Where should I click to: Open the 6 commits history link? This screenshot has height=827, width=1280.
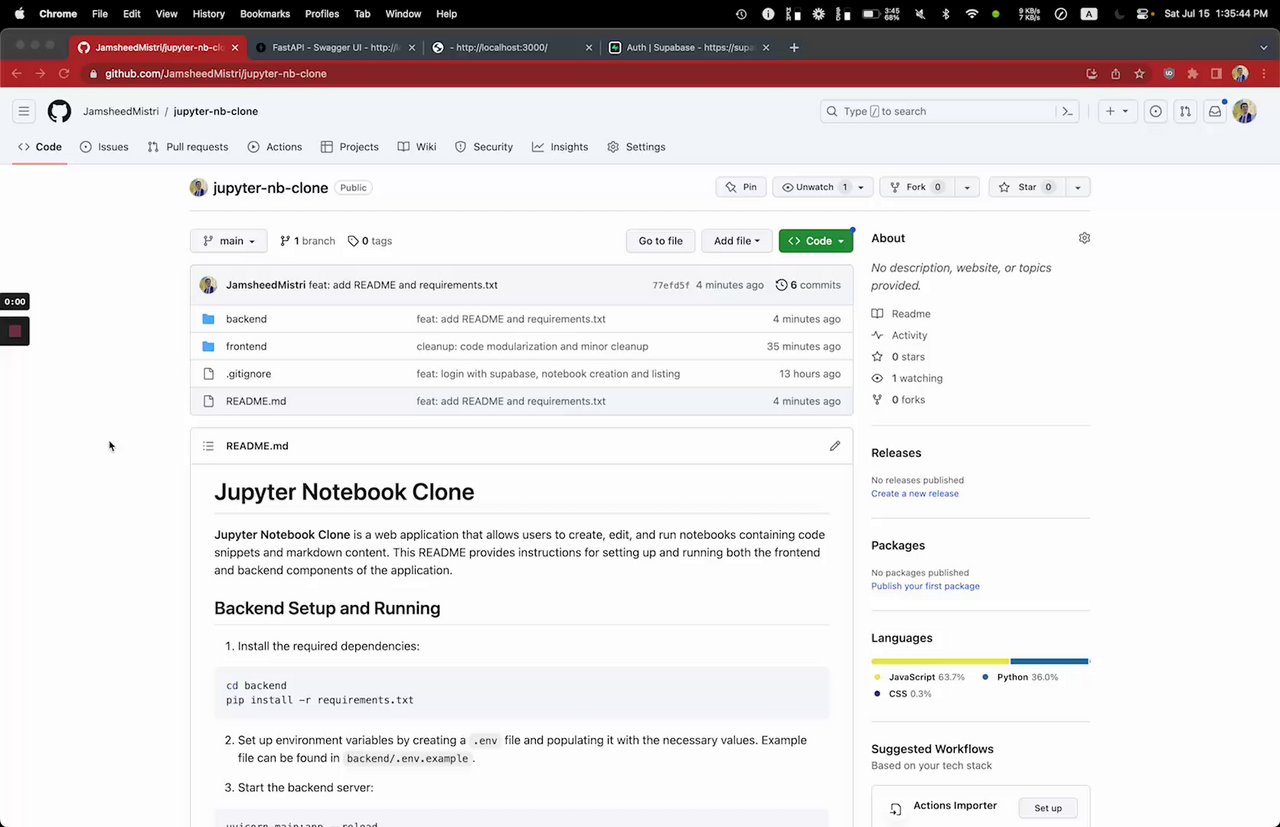pos(808,285)
